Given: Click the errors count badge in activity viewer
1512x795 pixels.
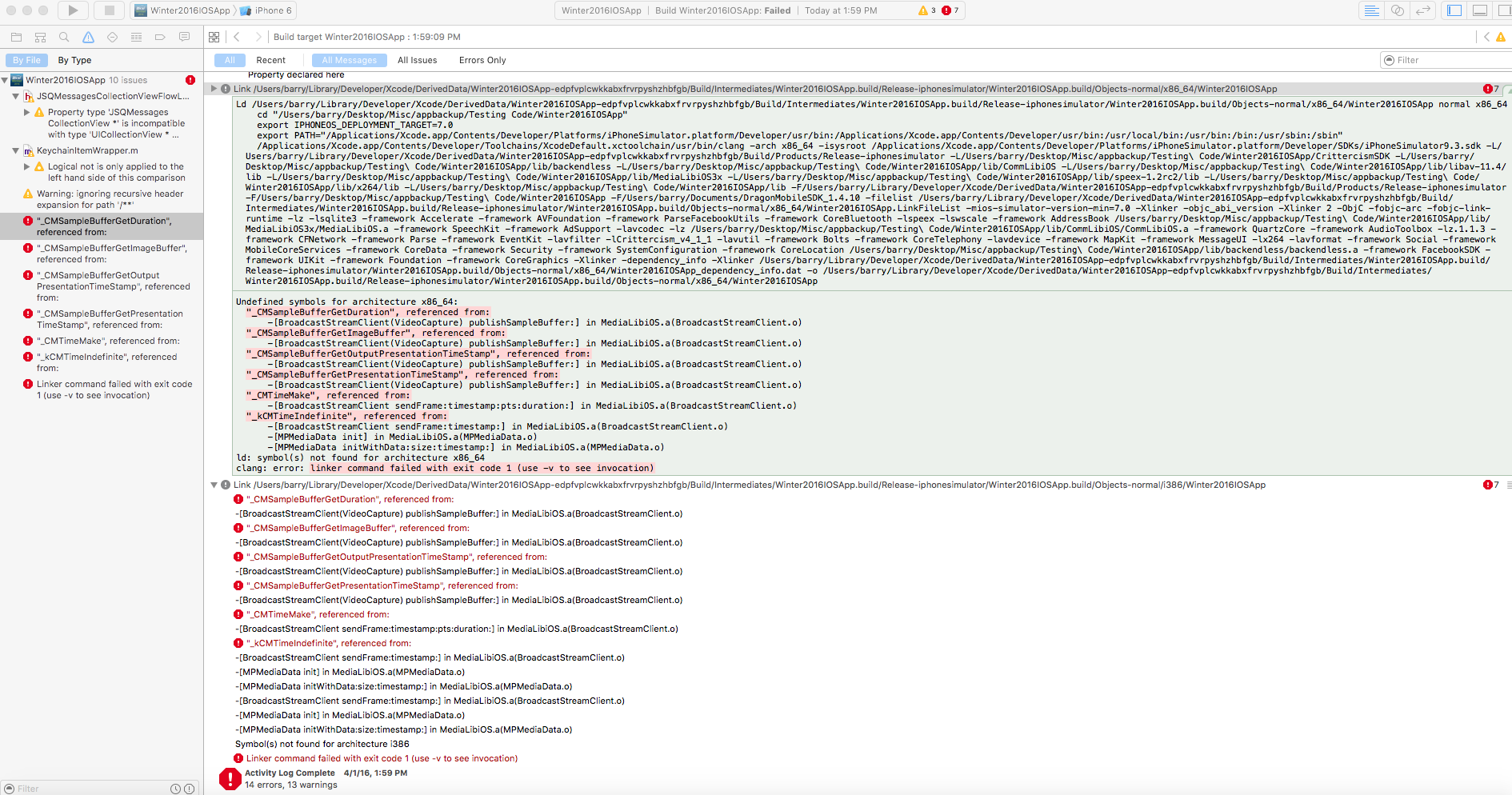Looking at the screenshot, I should pos(950,10).
